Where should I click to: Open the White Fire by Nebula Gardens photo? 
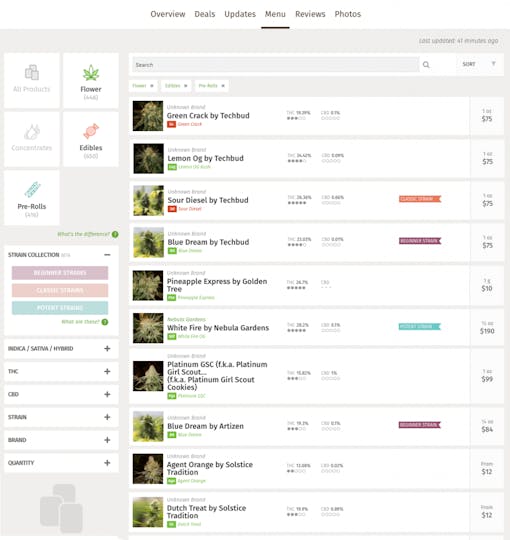pos(148,328)
